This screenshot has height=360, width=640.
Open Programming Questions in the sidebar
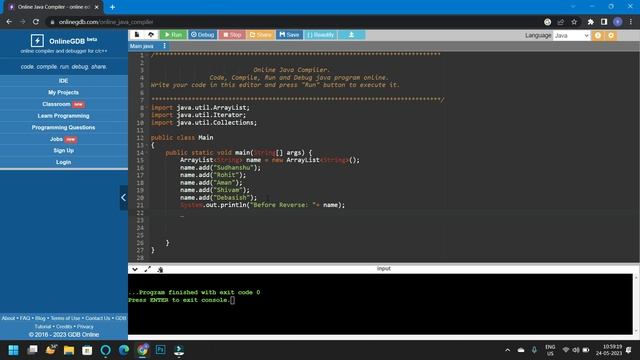(x=63, y=127)
